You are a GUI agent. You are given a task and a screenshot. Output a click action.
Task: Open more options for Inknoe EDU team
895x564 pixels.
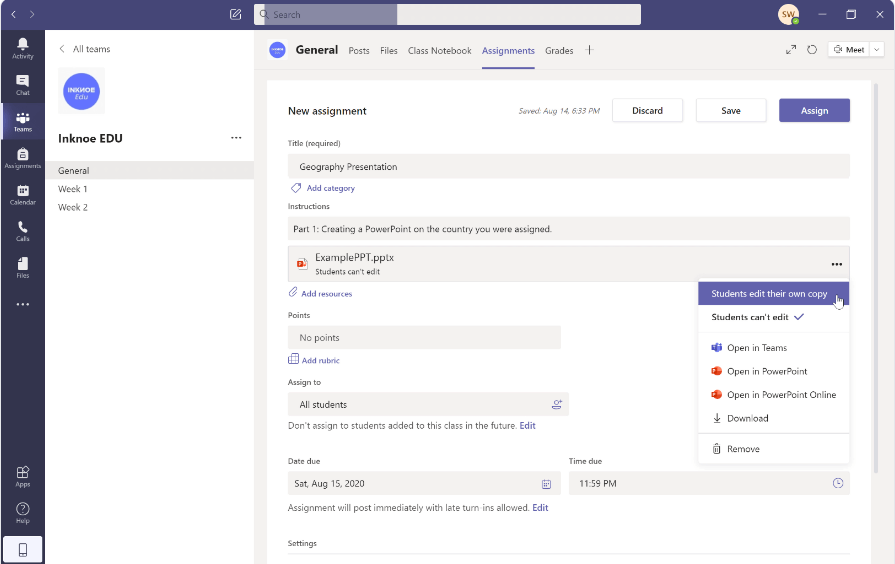point(236,138)
